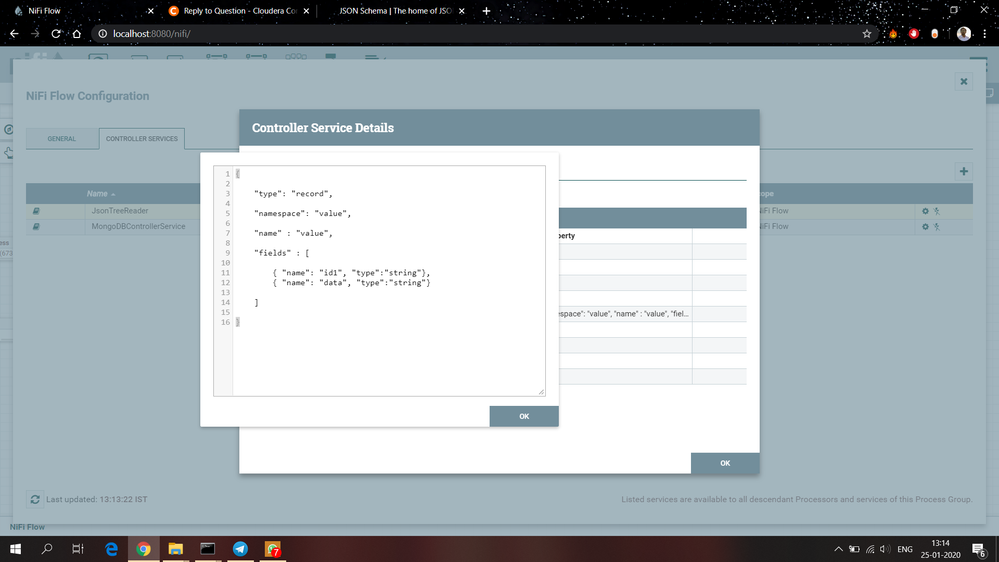Open a new browser tab
This screenshot has height=562, width=999.
coord(486,11)
